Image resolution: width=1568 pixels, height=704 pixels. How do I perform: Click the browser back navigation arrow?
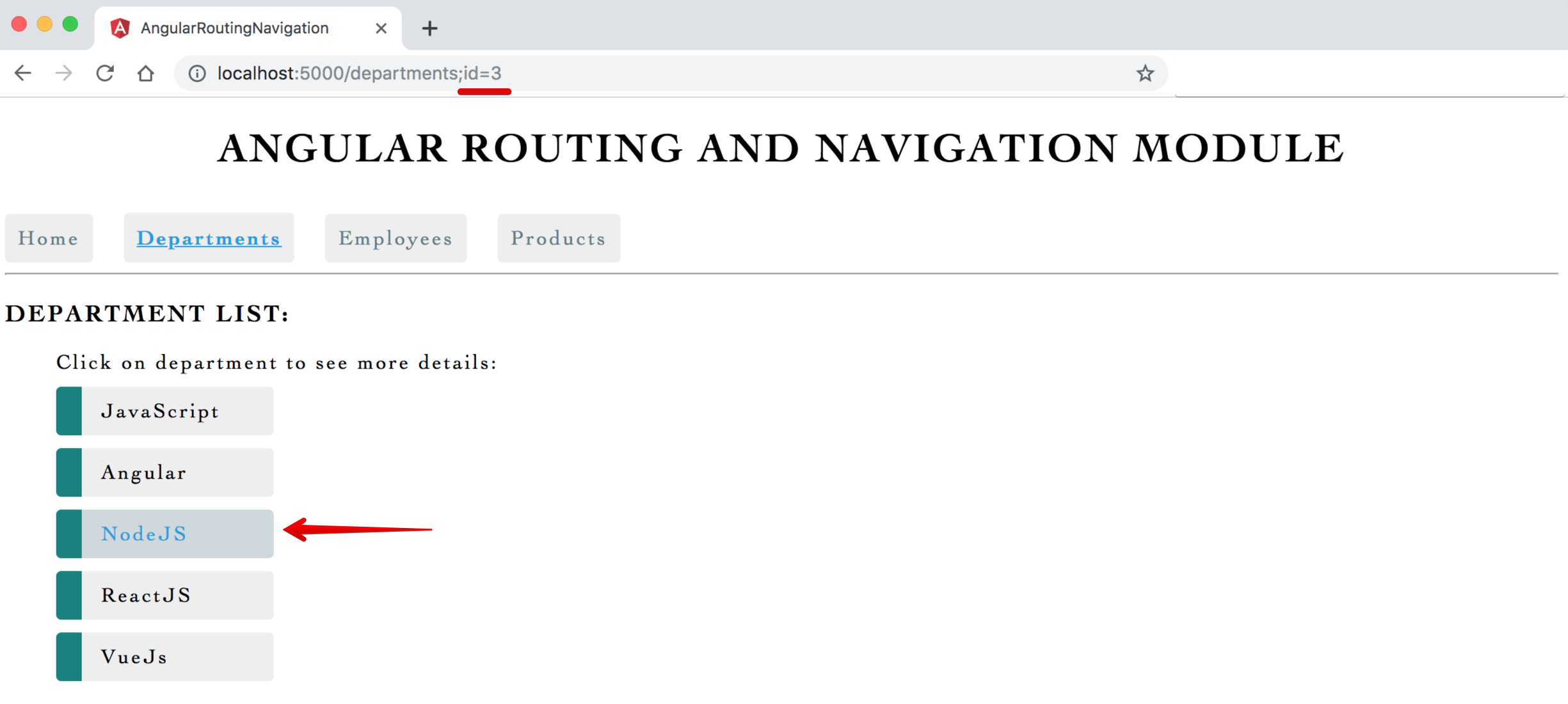(x=25, y=73)
